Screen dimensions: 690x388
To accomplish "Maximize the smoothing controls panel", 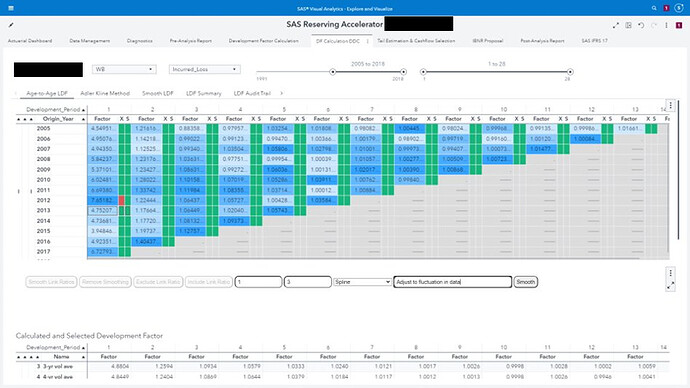I will point(671,286).
